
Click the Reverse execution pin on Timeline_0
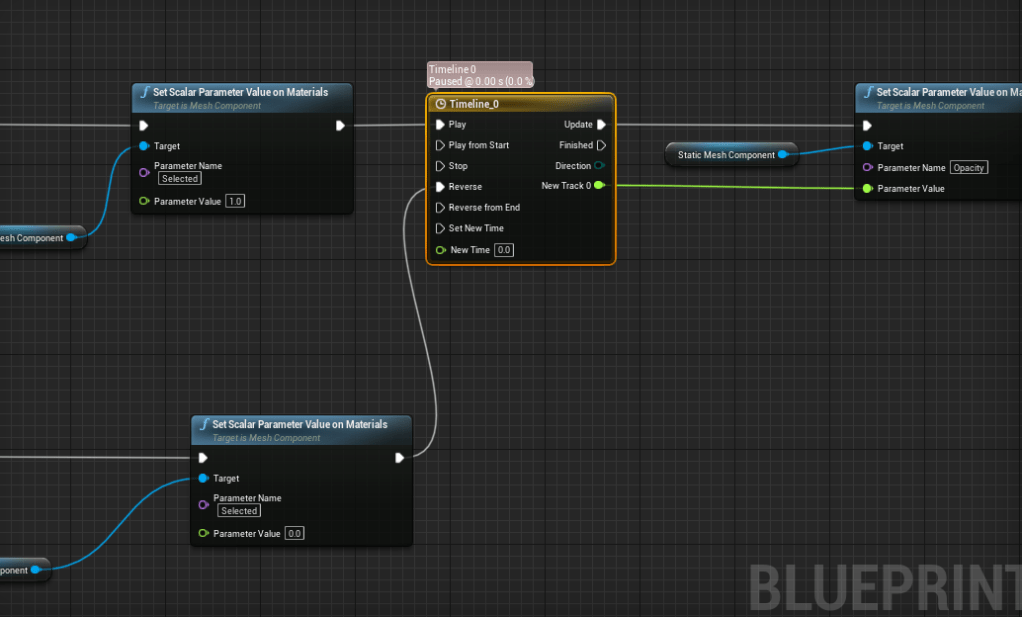[440, 187]
